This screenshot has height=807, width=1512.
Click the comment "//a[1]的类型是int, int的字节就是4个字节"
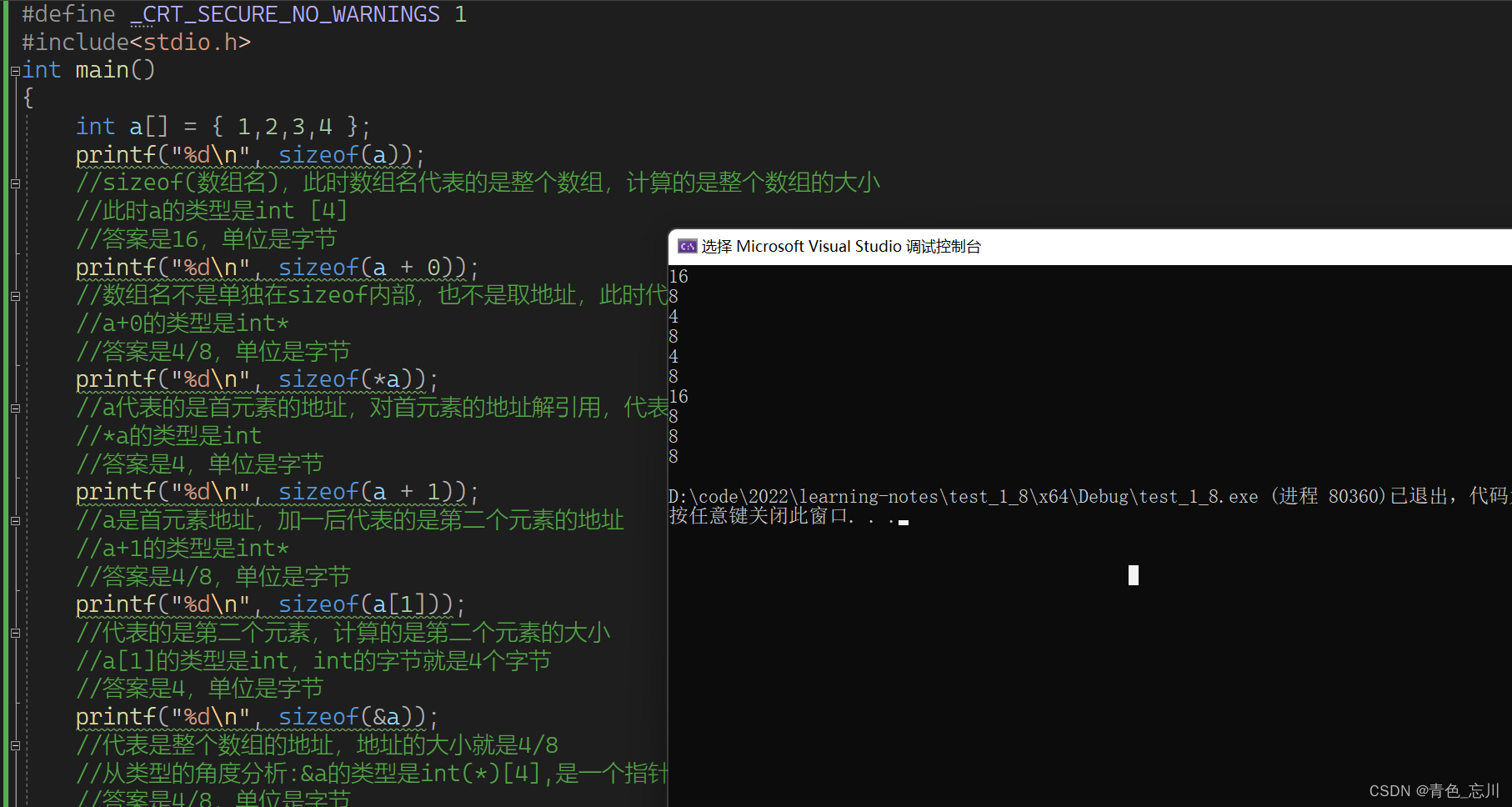coord(313,661)
